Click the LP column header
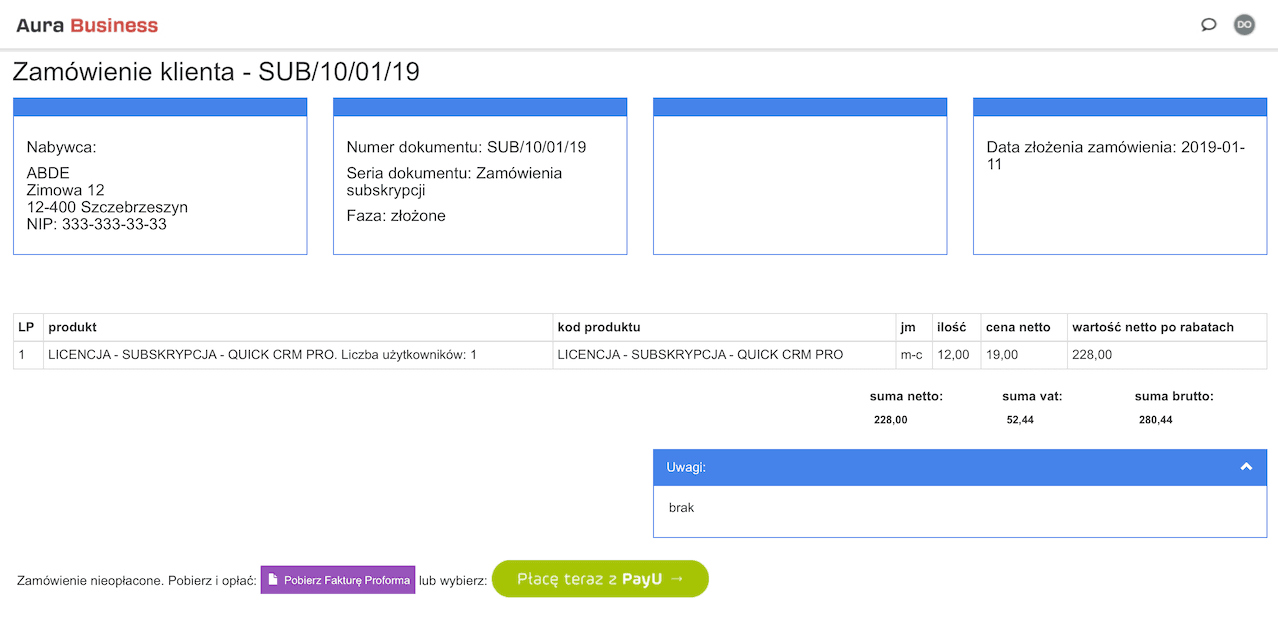1278x624 pixels. [x=27, y=327]
